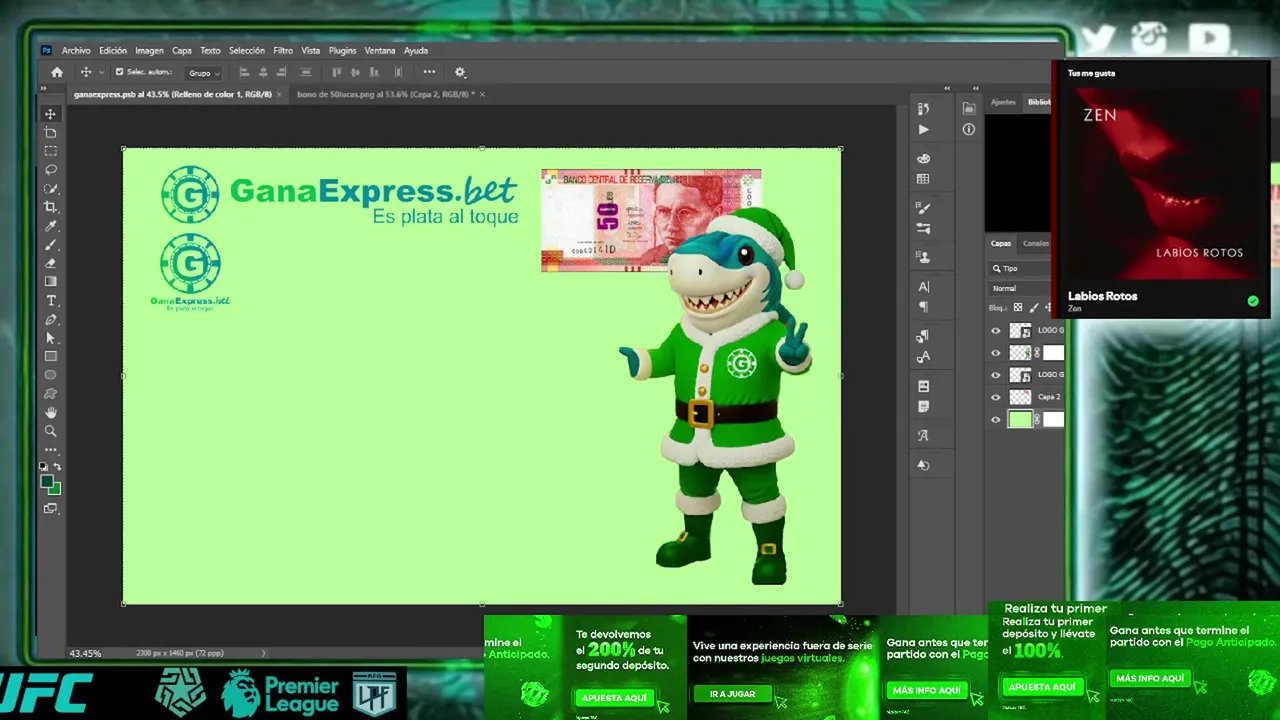
Task: Hide the Capa 2 layer
Action: (995, 397)
